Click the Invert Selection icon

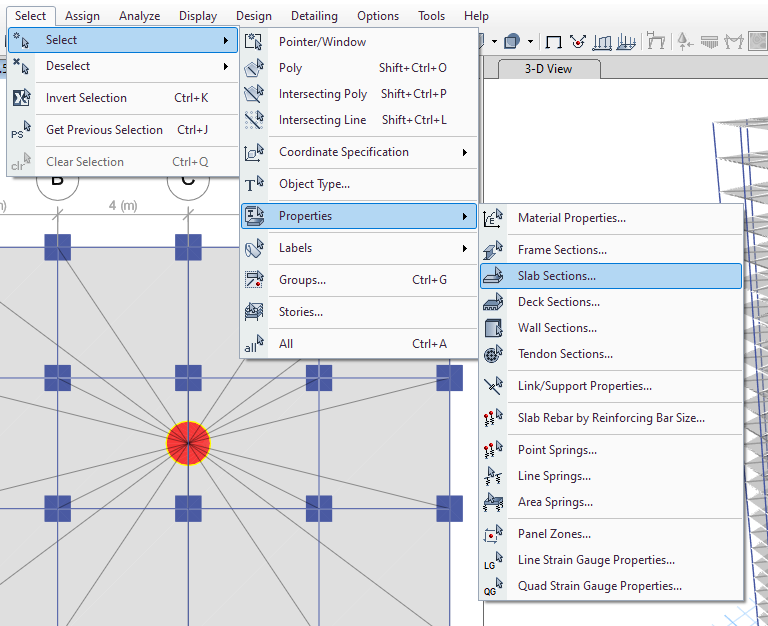21,98
